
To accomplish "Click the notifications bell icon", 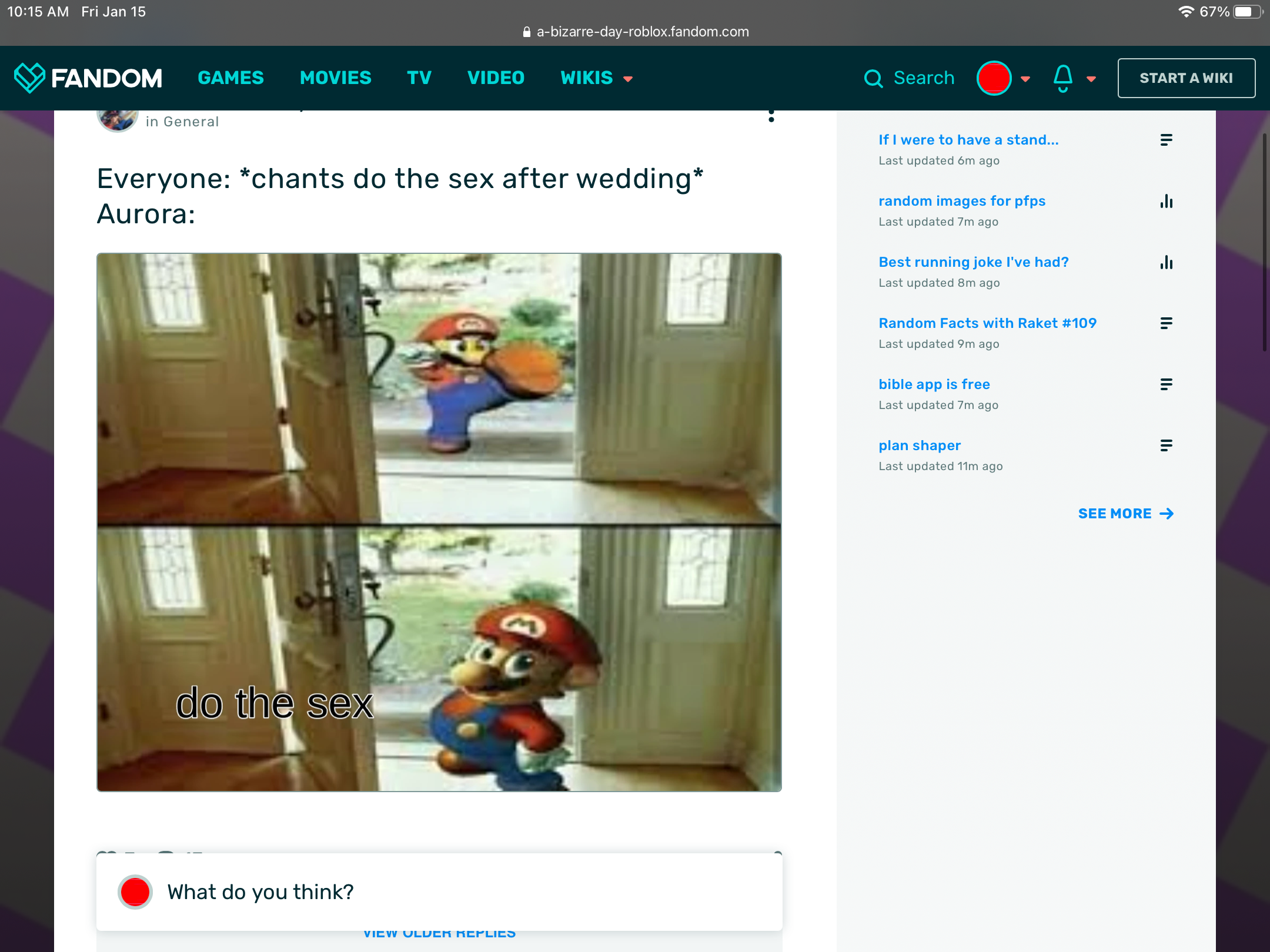I will 1062,77.
